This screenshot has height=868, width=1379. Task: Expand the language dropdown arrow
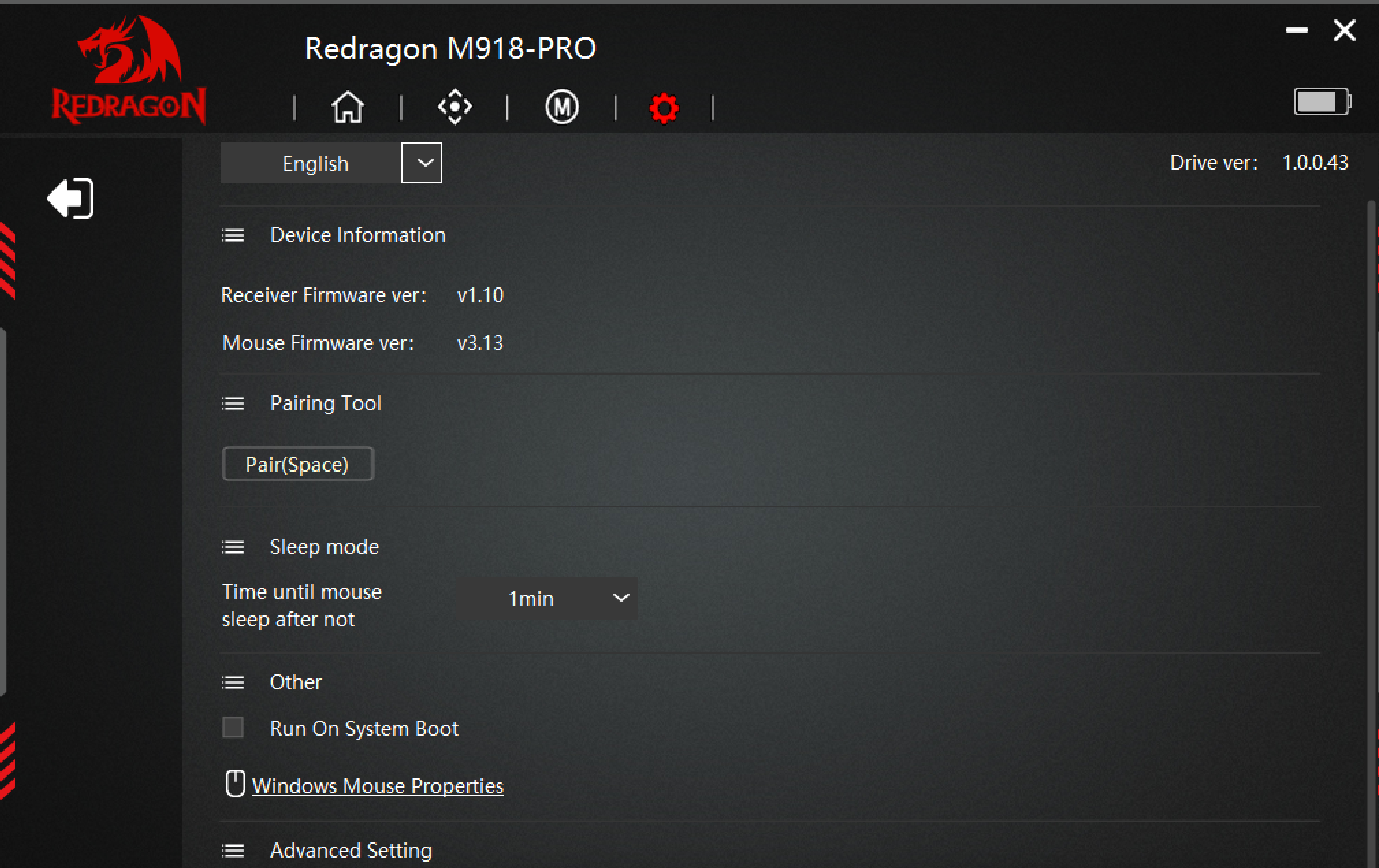(422, 163)
